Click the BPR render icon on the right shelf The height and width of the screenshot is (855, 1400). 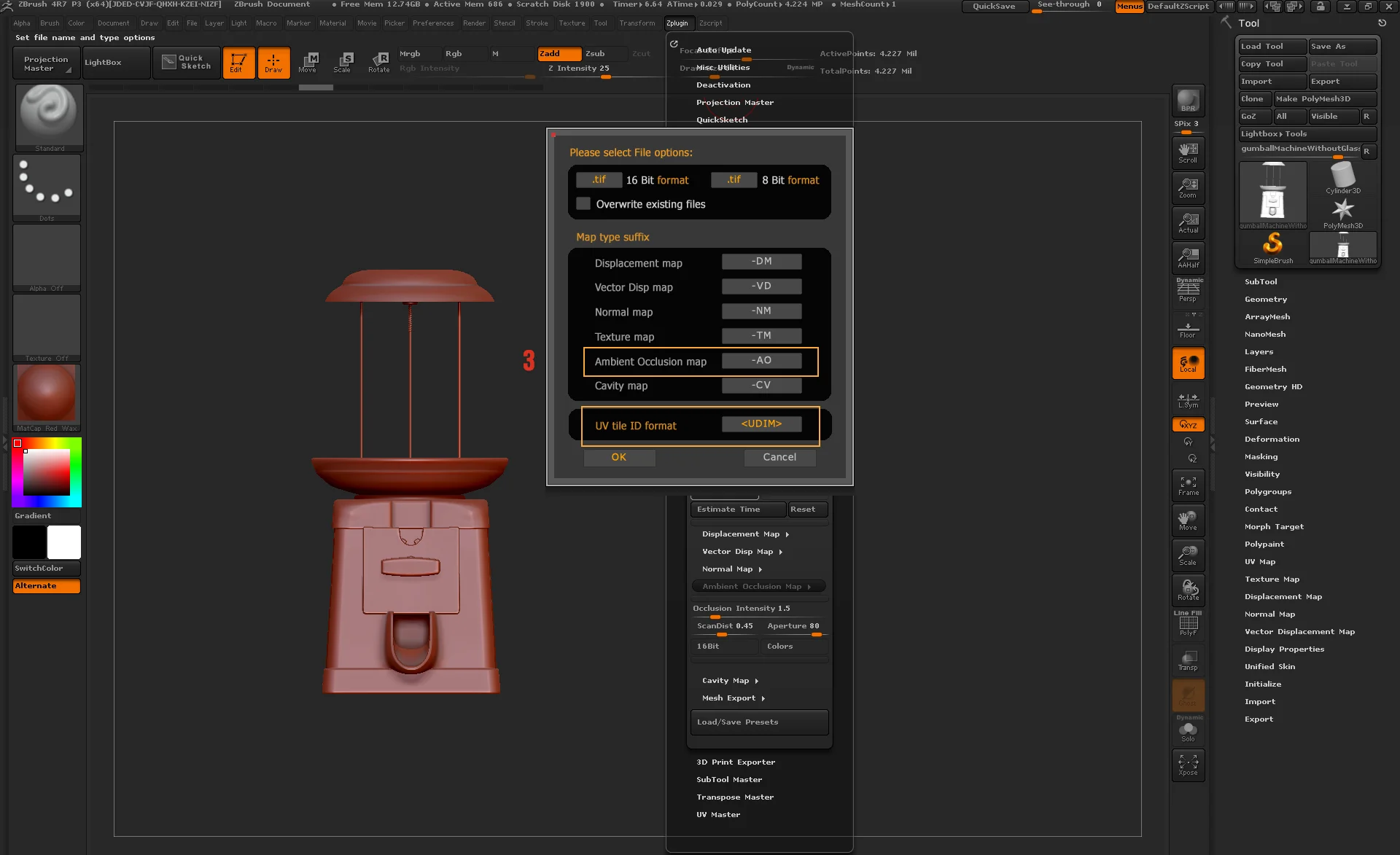tap(1188, 102)
